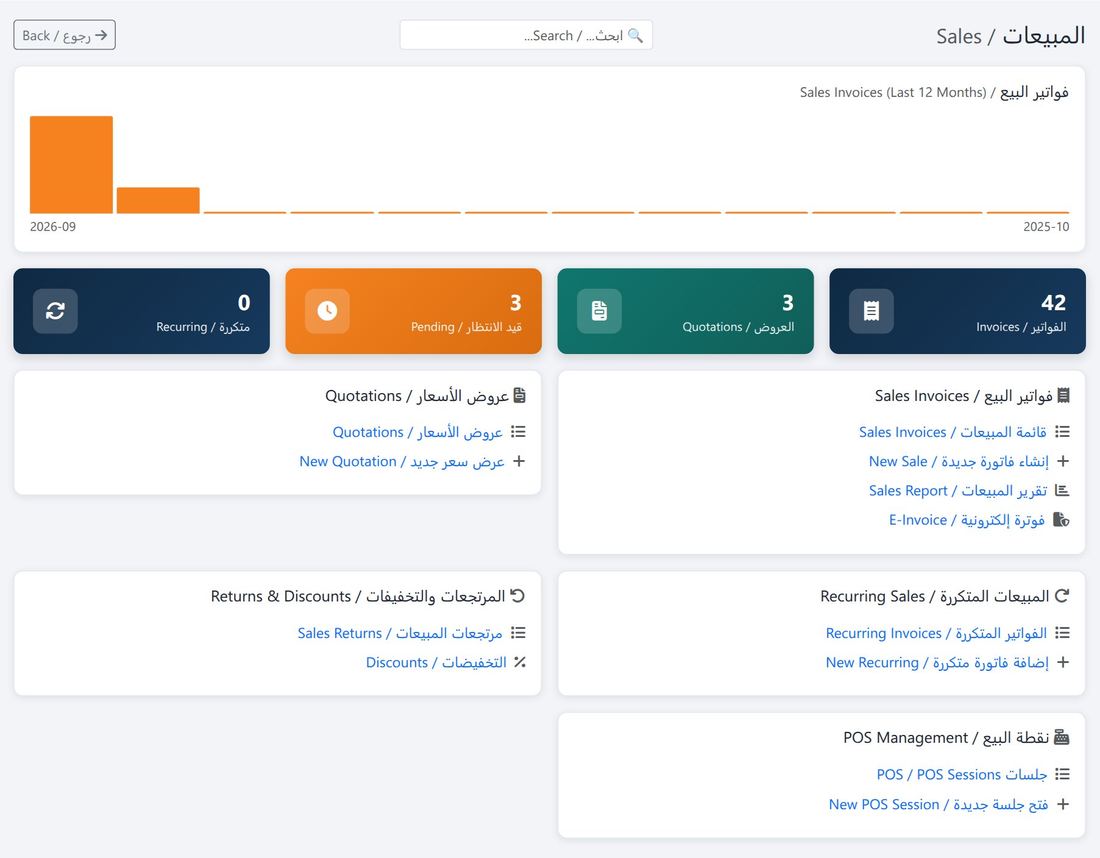Click the Recurring card sync icon
1100x858 pixels.
tap(55, 311)
